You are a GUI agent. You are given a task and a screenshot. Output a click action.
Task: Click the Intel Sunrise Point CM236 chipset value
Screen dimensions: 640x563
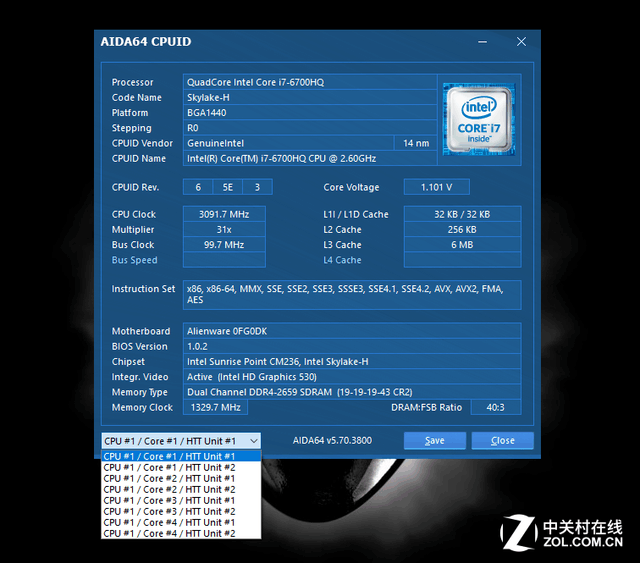click(352, 362)
